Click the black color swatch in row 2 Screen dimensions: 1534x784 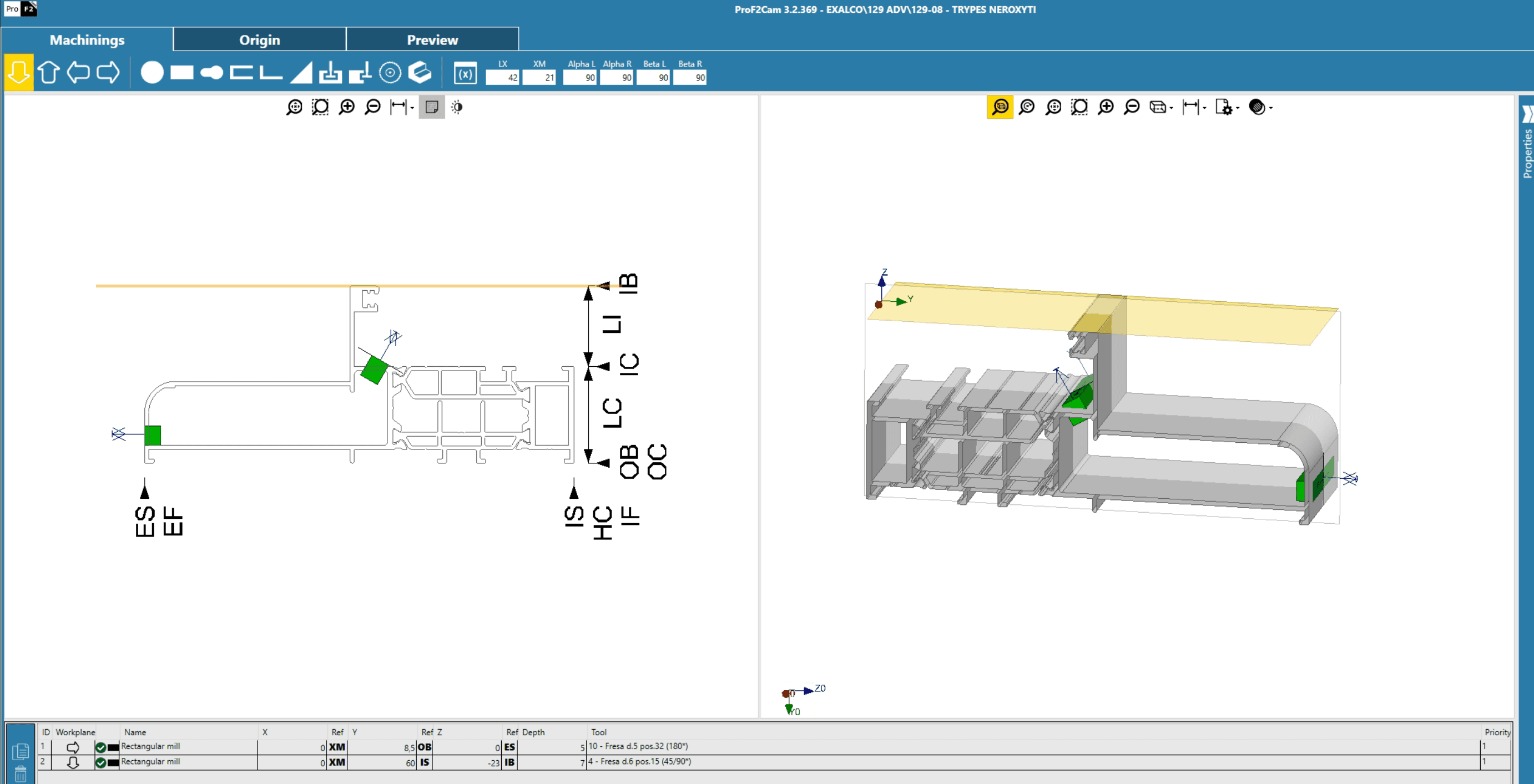[x=113, y=763]
